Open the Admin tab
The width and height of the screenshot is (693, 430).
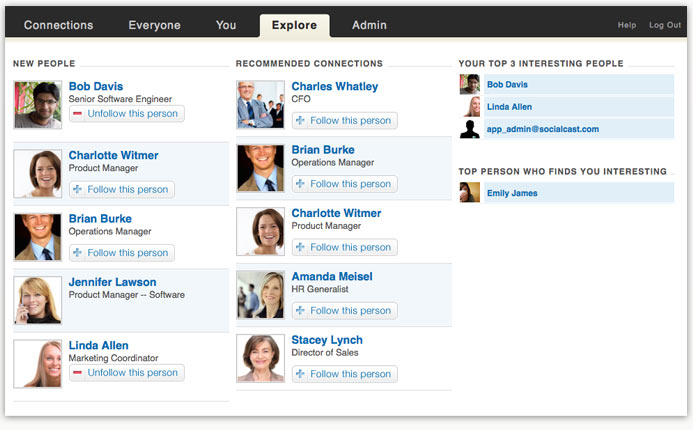[x=369, y=25]
